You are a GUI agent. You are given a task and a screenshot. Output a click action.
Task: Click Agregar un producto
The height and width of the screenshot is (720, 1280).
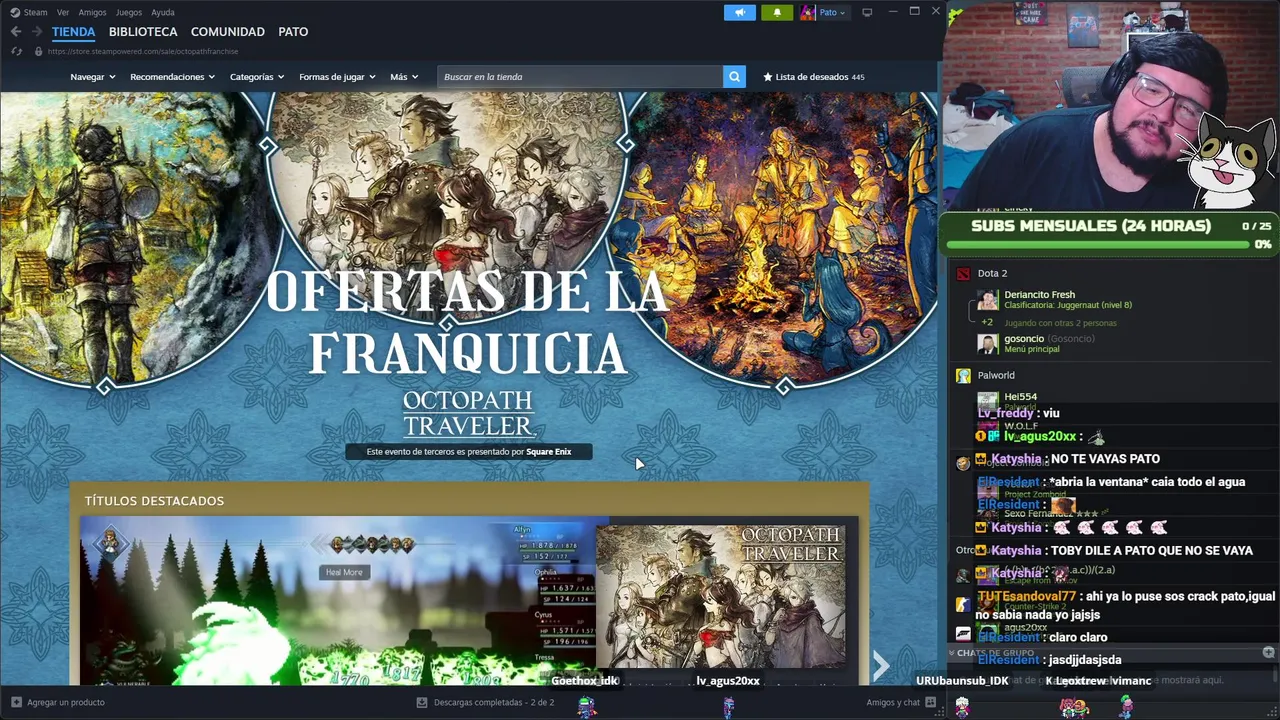point(66,702)
